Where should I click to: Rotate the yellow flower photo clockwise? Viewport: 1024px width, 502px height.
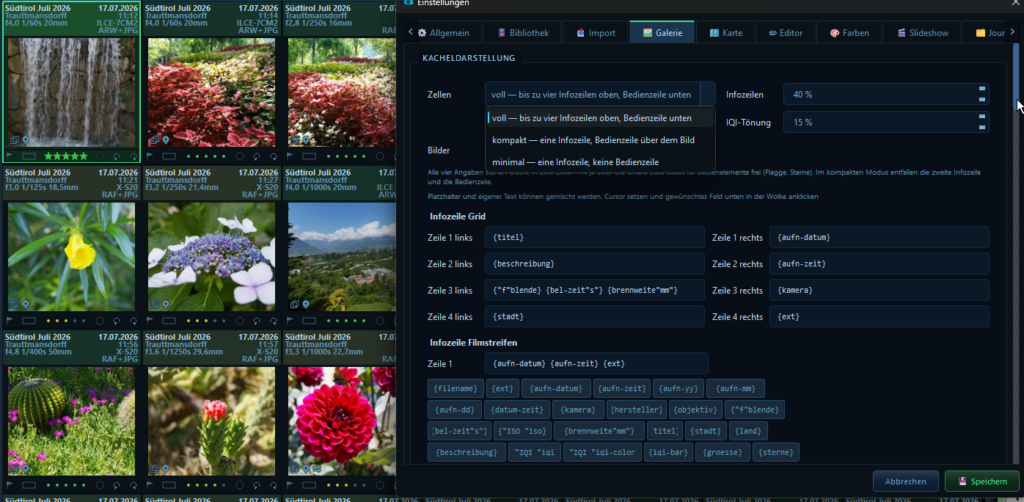(x=133, y=321)
